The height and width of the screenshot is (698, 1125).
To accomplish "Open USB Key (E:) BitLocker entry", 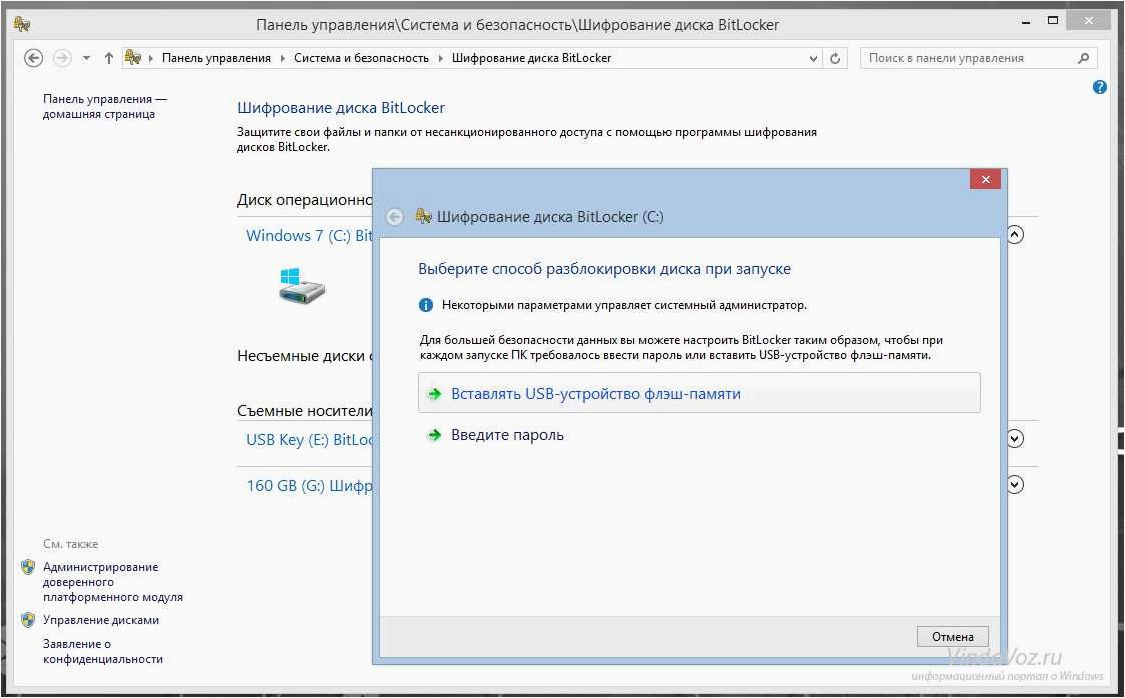I will 309,440.
